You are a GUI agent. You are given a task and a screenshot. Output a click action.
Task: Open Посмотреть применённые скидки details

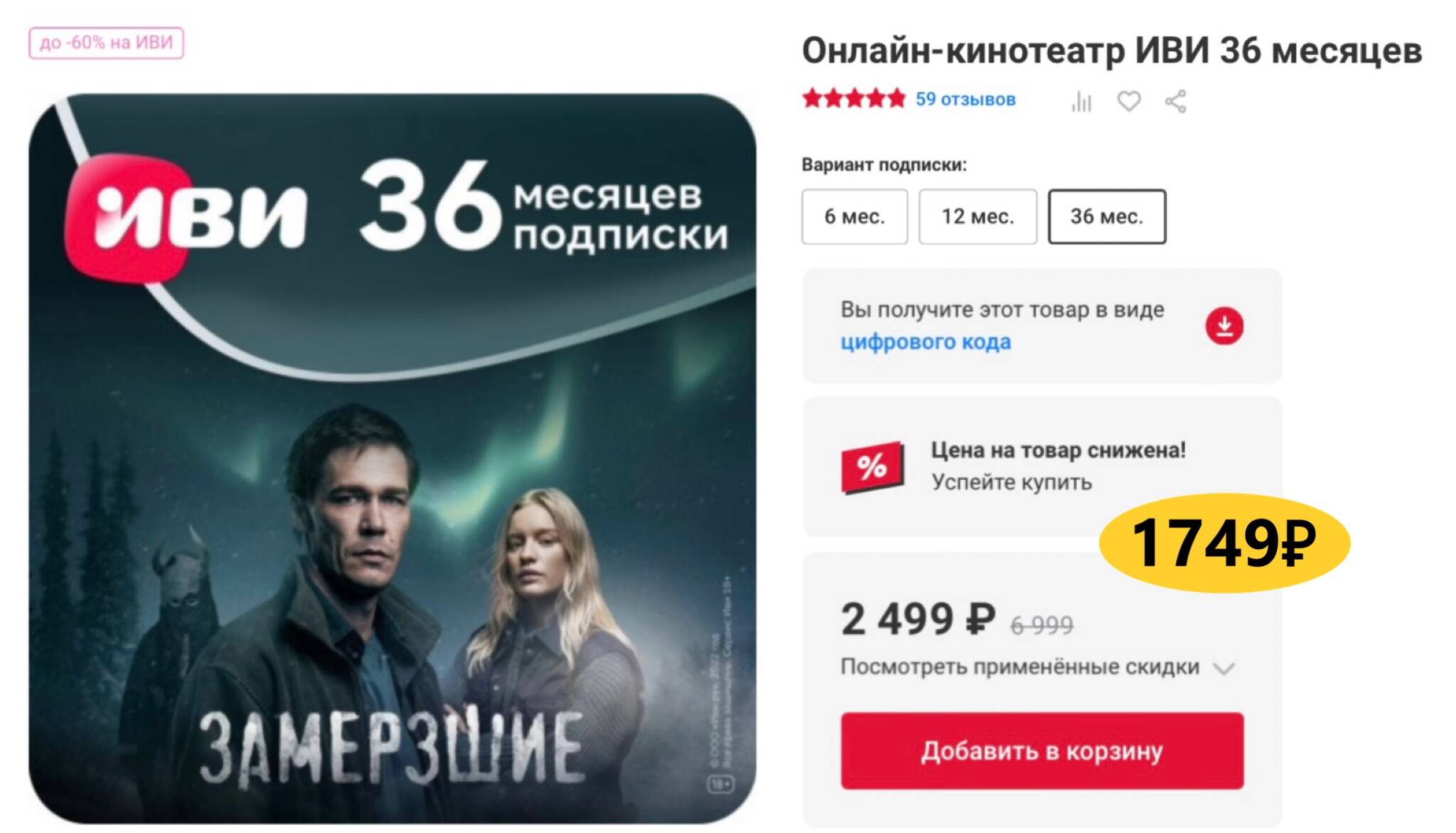[1019, 667]
